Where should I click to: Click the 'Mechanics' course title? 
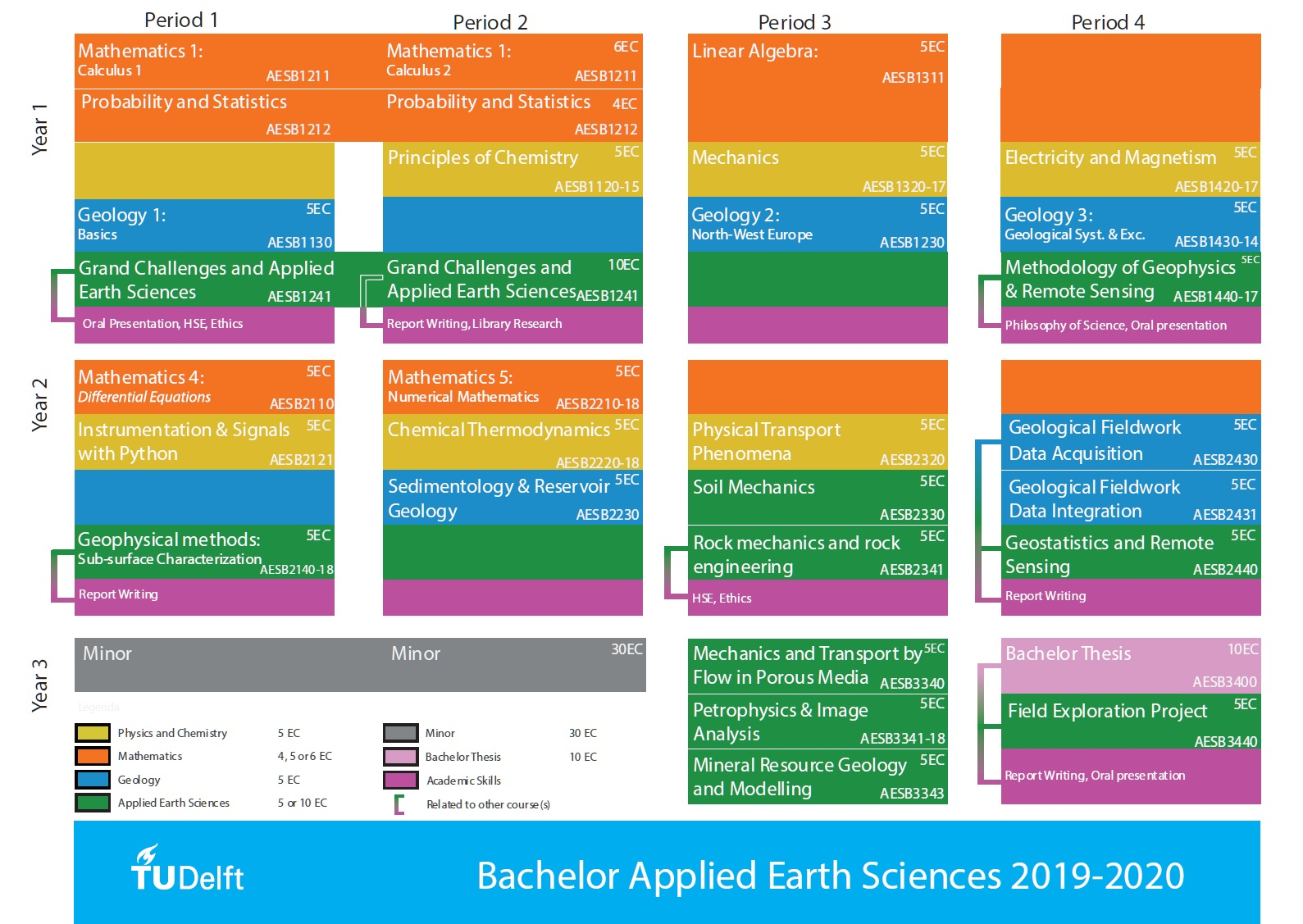point(736,157)
